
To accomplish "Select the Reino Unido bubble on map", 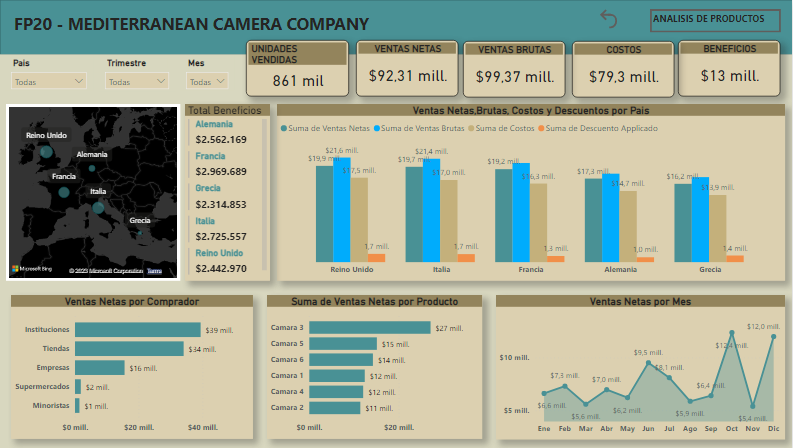I will [45, 152].
